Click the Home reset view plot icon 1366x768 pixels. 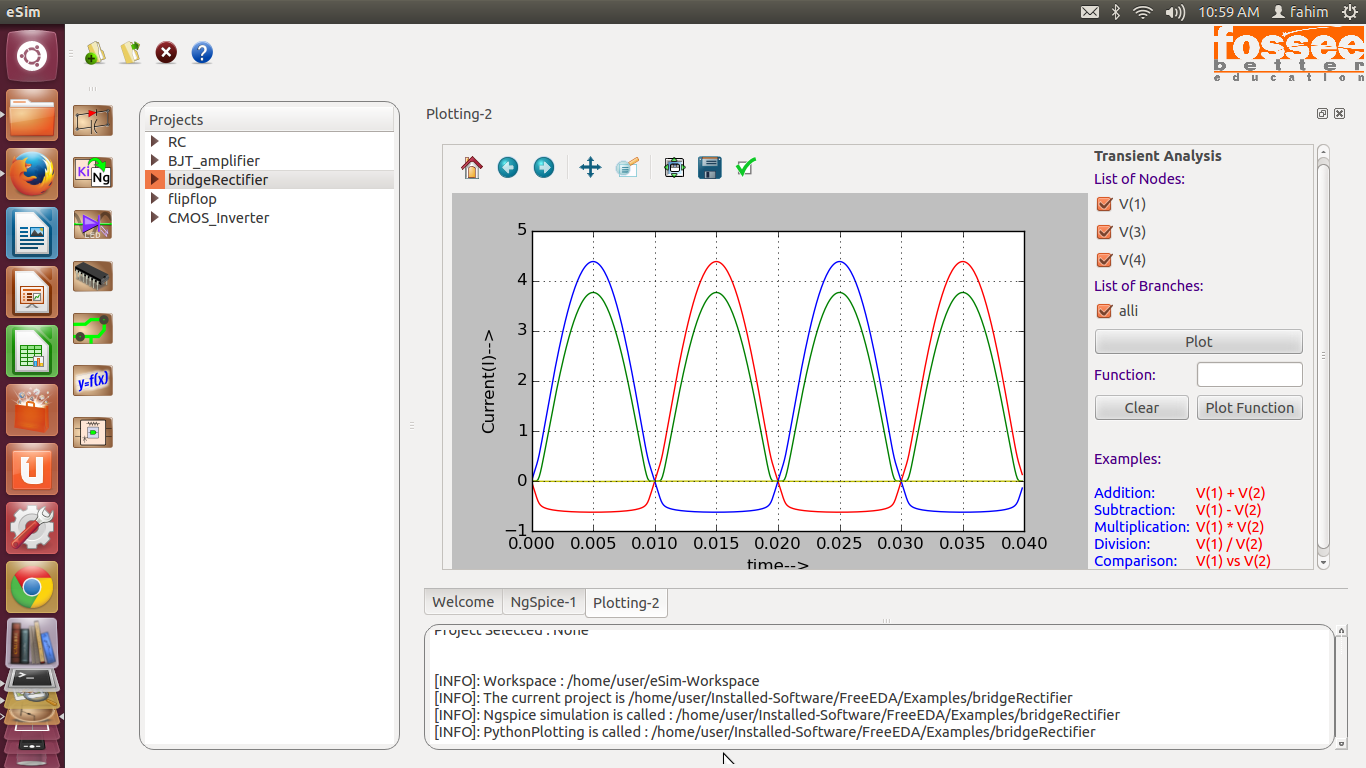pyautogui.click(x=472, y=168)
